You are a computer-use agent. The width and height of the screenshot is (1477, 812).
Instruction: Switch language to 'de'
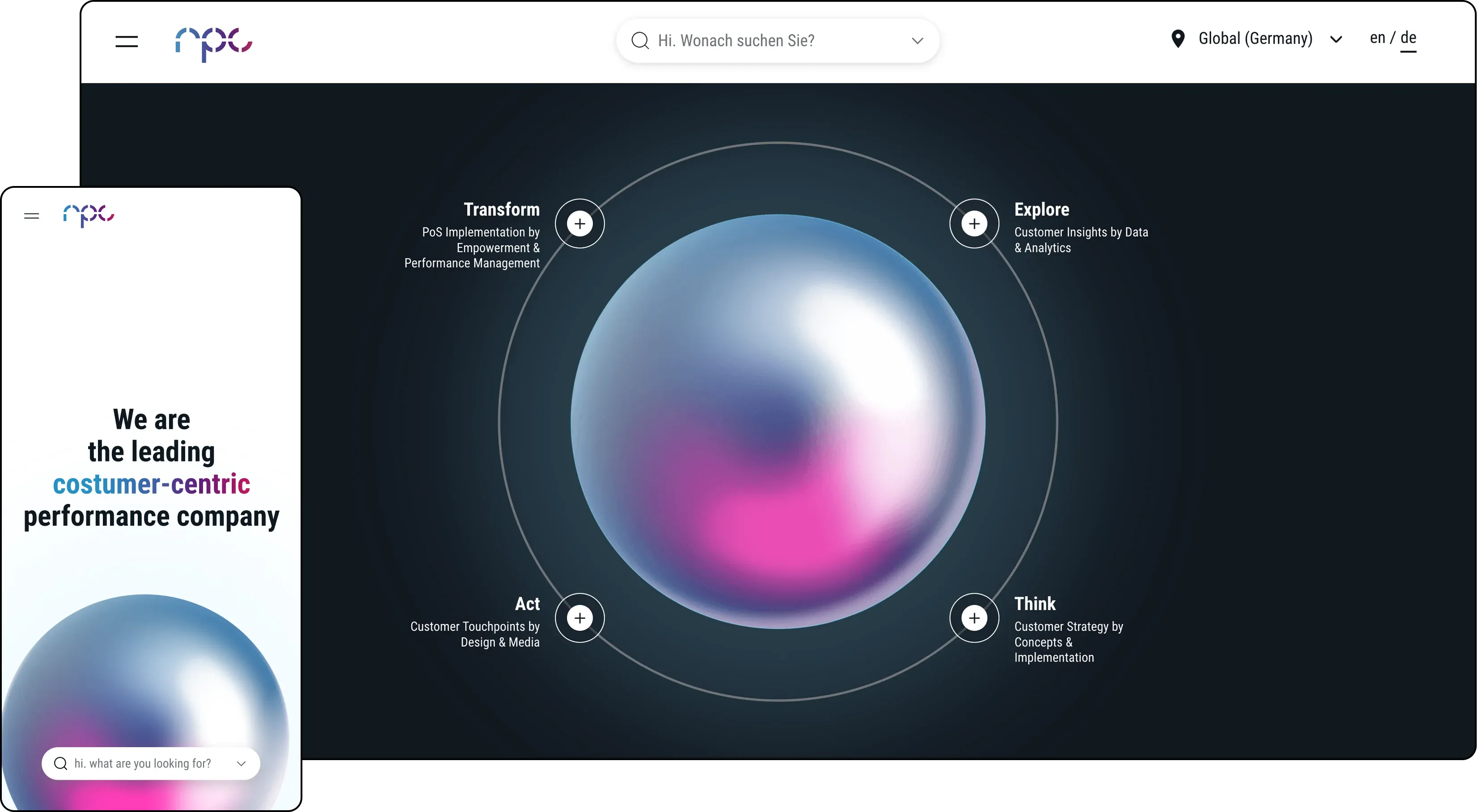pos(1408,38)
